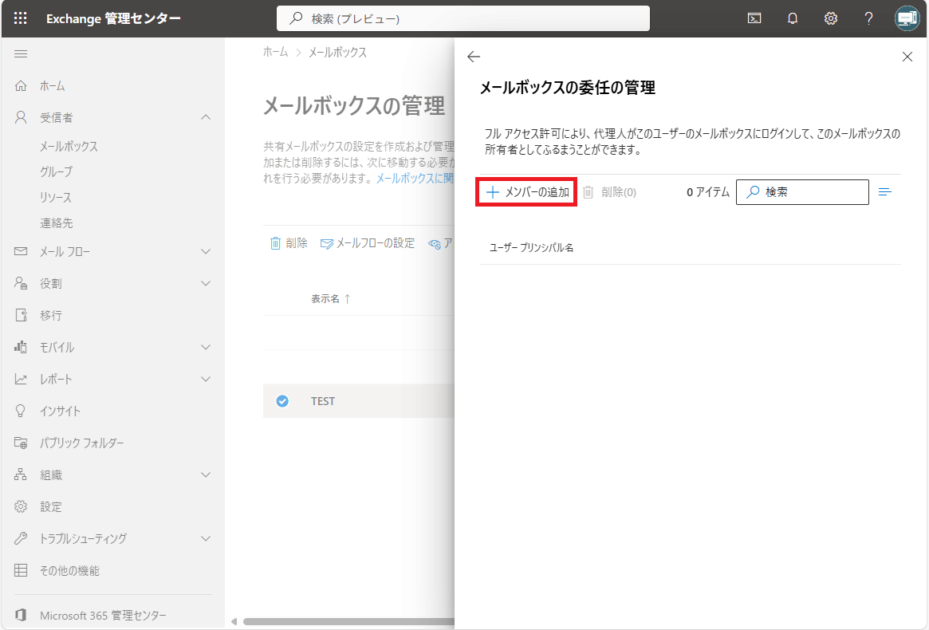This screenshot has height=630, width=929.
Task: Click the 0 アイテム count label
Action: (708, 192)
